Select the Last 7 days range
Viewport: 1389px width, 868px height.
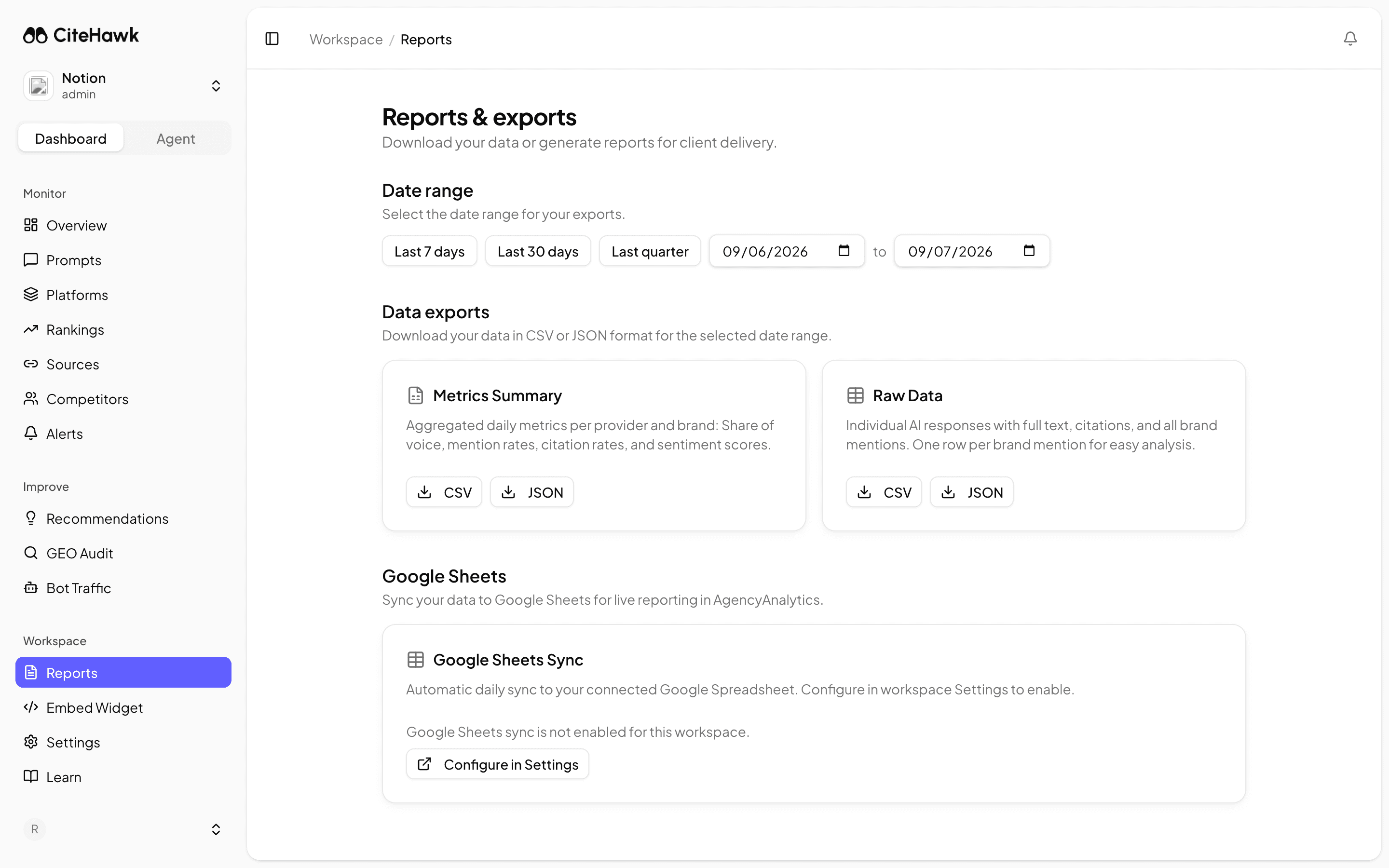click(x=429, y=251)
